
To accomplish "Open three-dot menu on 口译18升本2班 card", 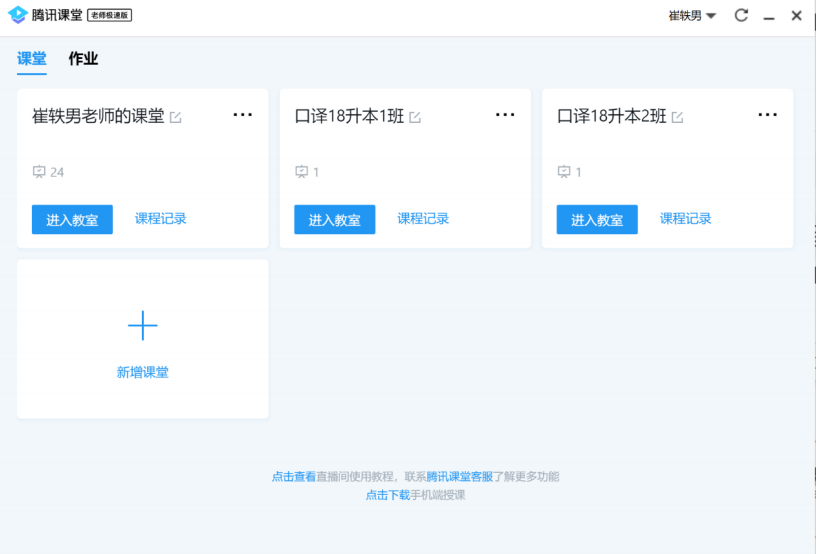I will pyautogui.click(x=767, y=115).
